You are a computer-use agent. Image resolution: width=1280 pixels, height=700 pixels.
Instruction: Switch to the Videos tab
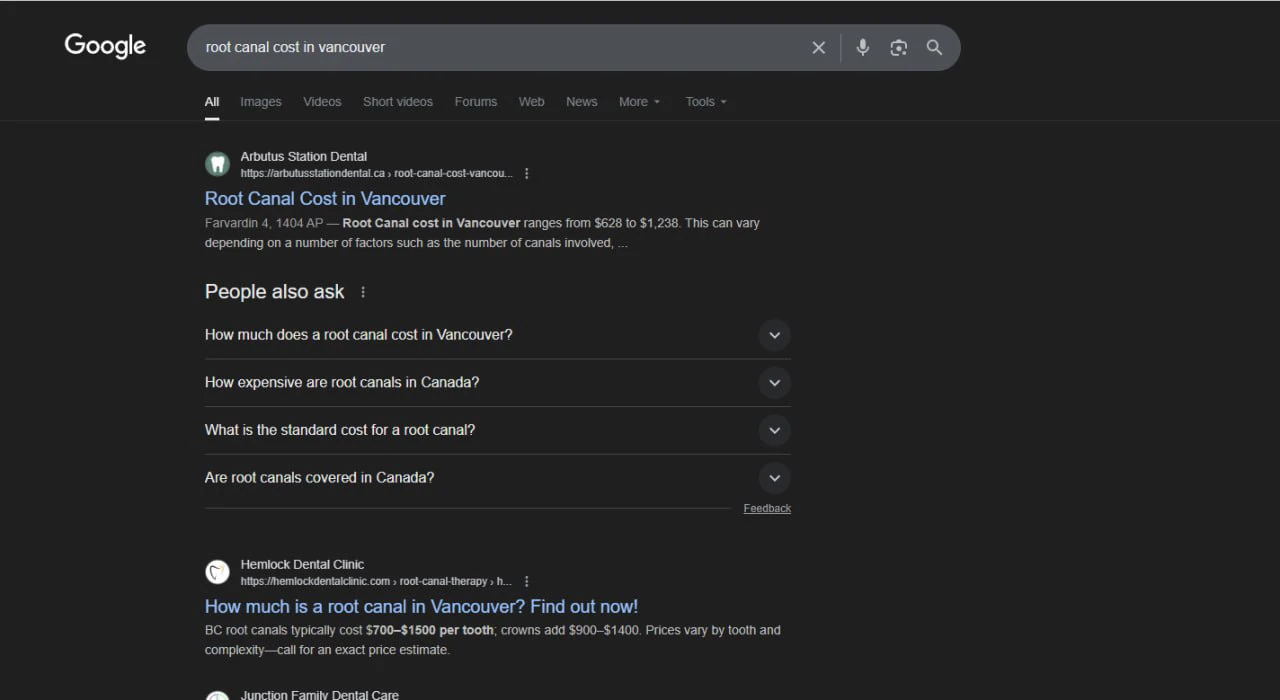click(322, 102)
